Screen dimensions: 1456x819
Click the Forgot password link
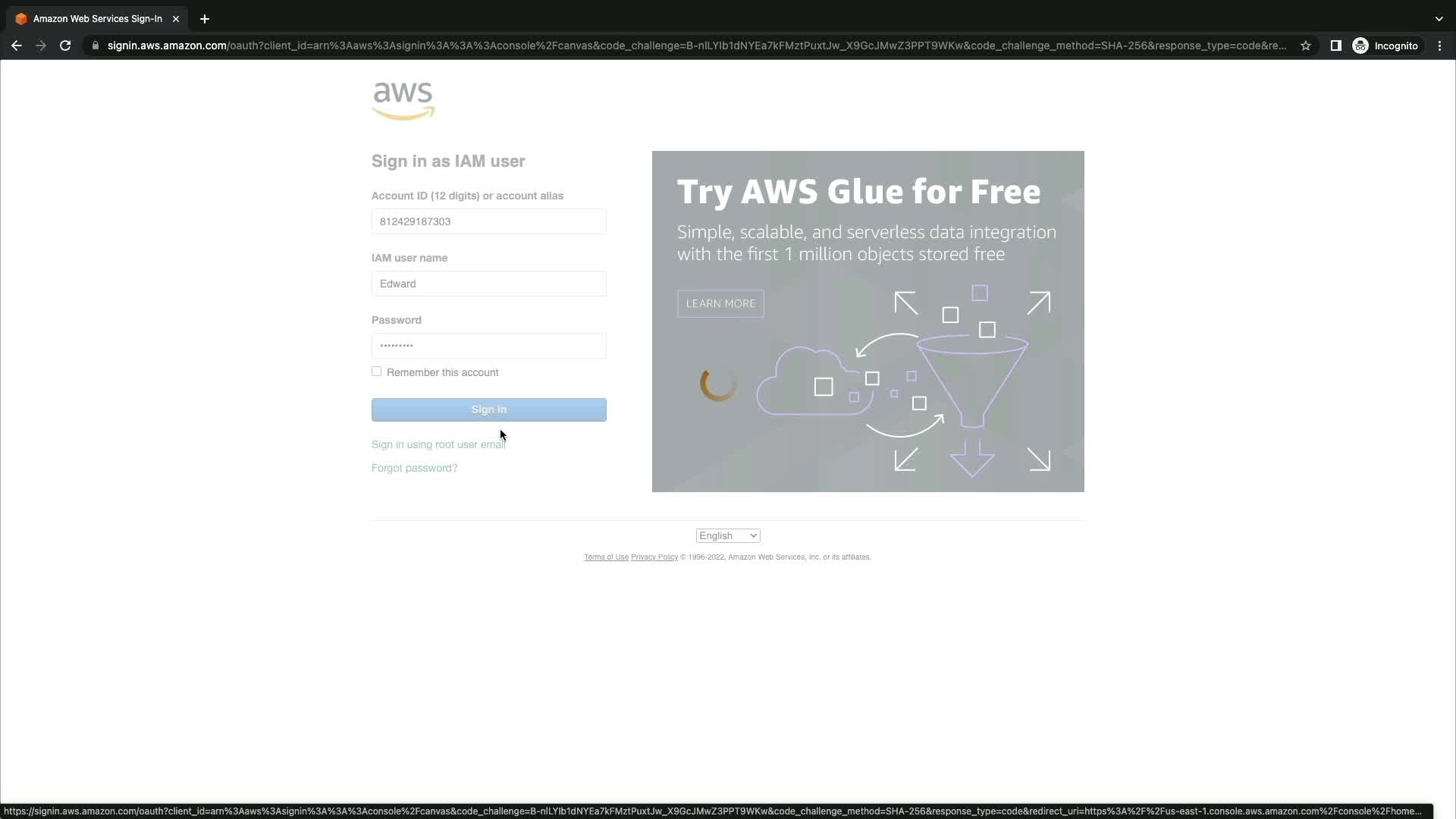pos(414,468)
